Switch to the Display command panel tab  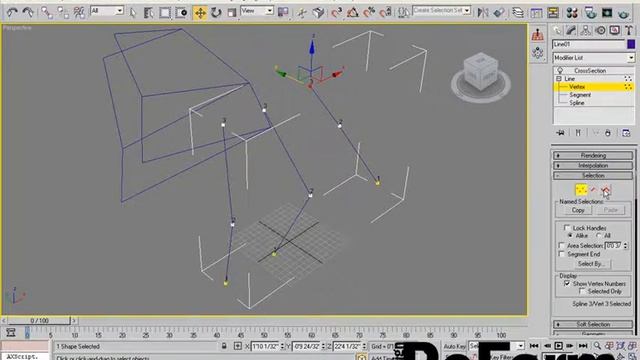(x=615, y=30)
